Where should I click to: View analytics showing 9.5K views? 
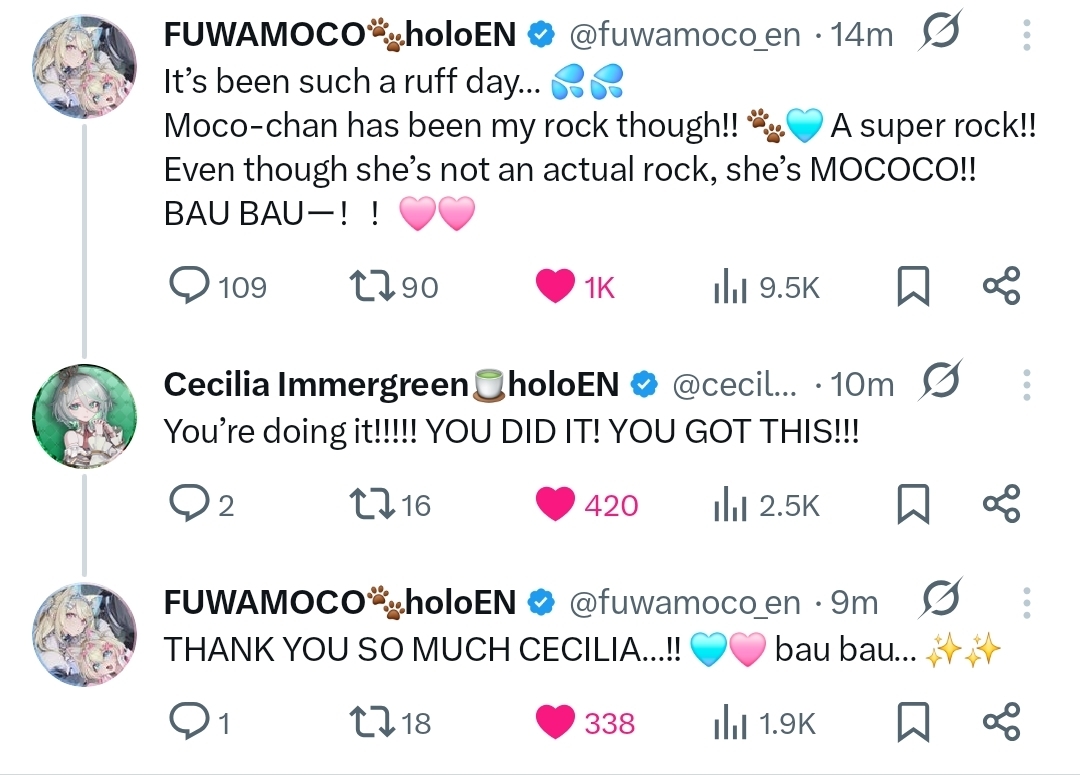tap(731, 289)
